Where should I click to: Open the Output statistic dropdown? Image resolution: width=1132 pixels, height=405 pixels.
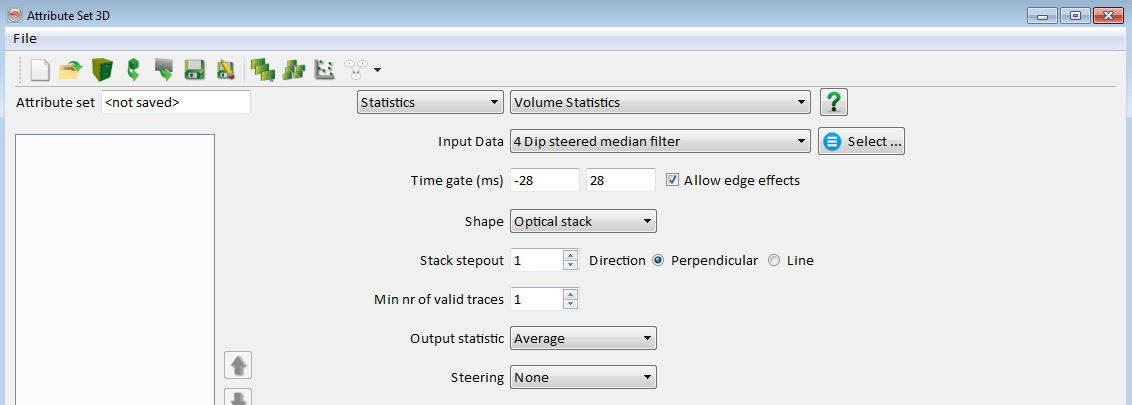point(583,339)
